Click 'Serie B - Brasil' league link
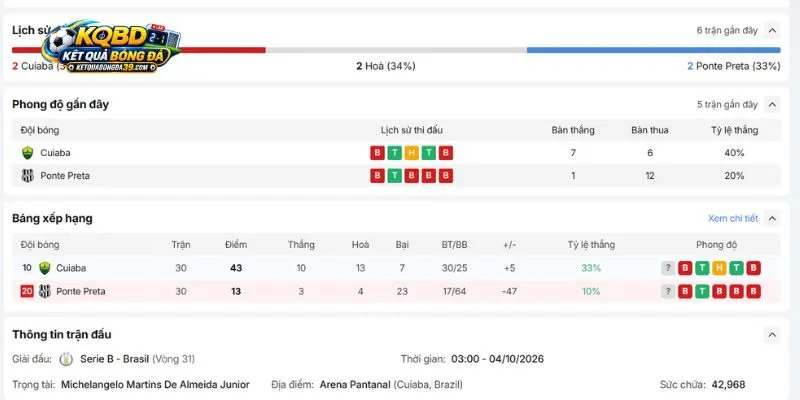 tap(114, 359)
